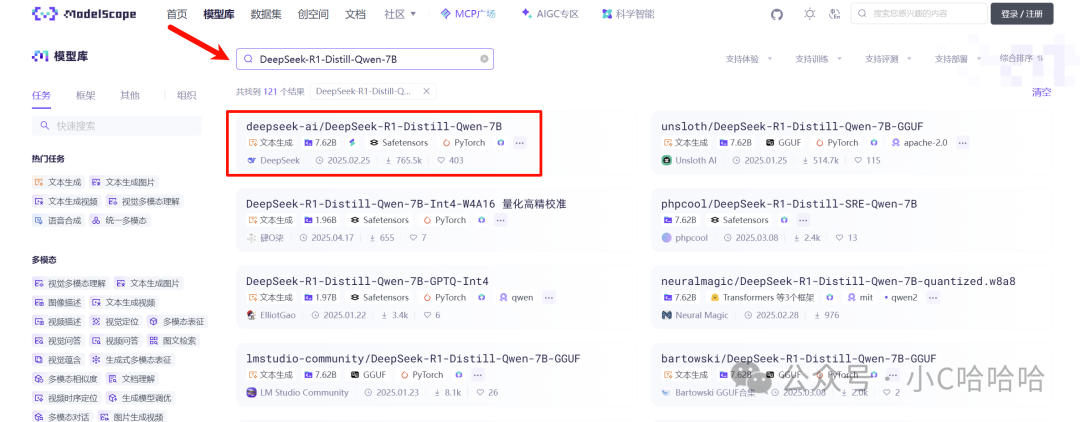Click Safetensors tag on phpcool card

tap(740, 220)
